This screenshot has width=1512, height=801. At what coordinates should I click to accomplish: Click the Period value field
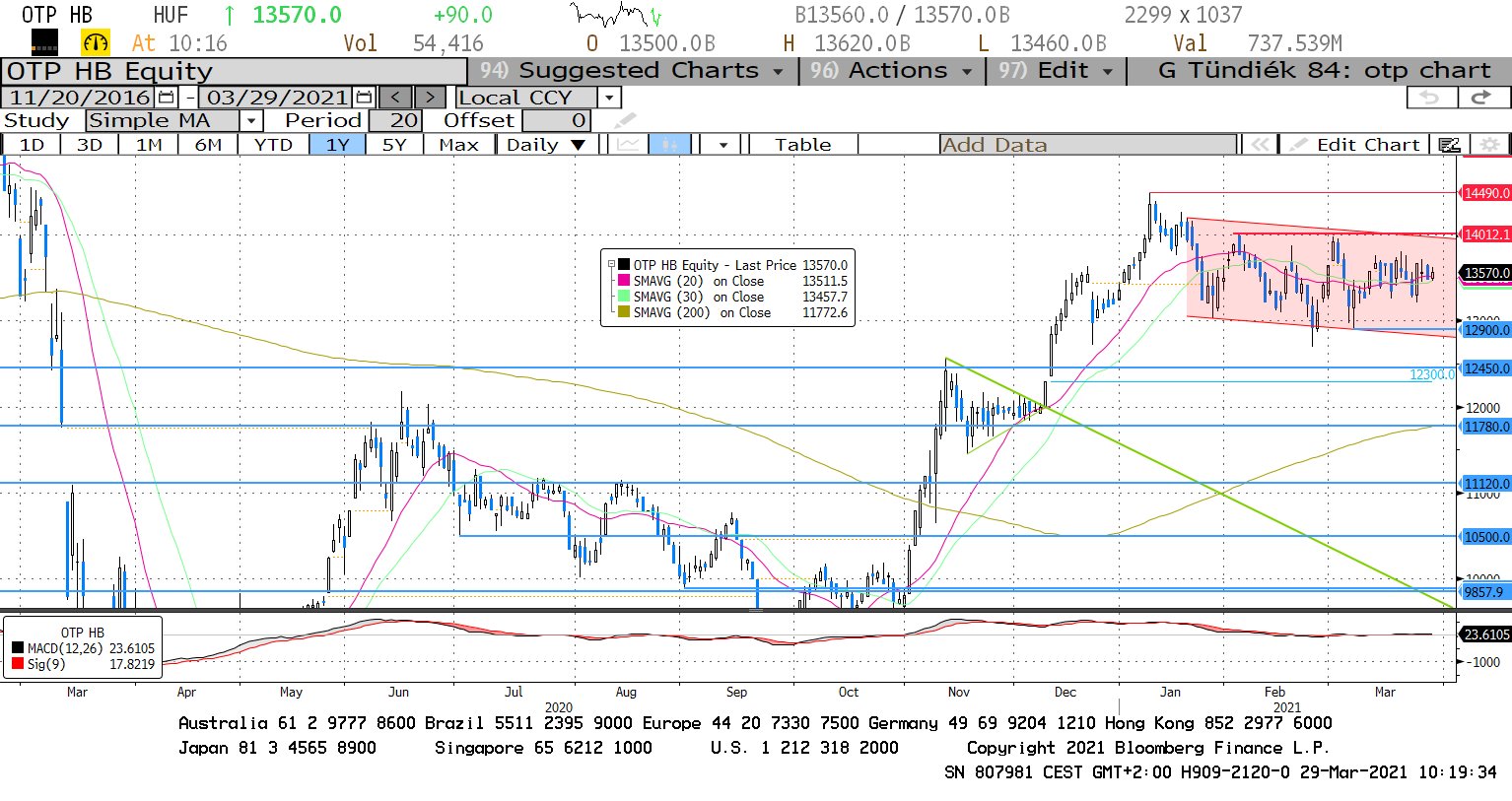396,121
